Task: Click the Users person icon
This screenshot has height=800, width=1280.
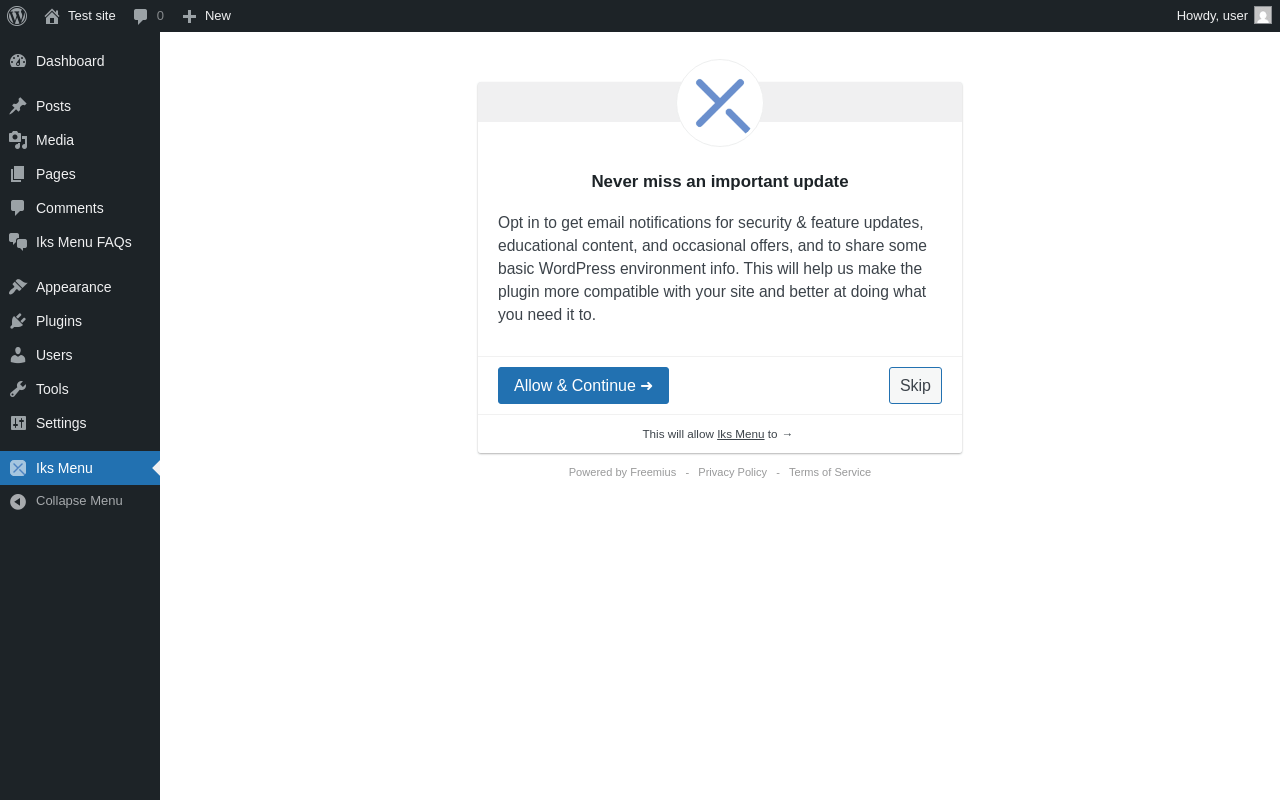Action: [18, 355]
